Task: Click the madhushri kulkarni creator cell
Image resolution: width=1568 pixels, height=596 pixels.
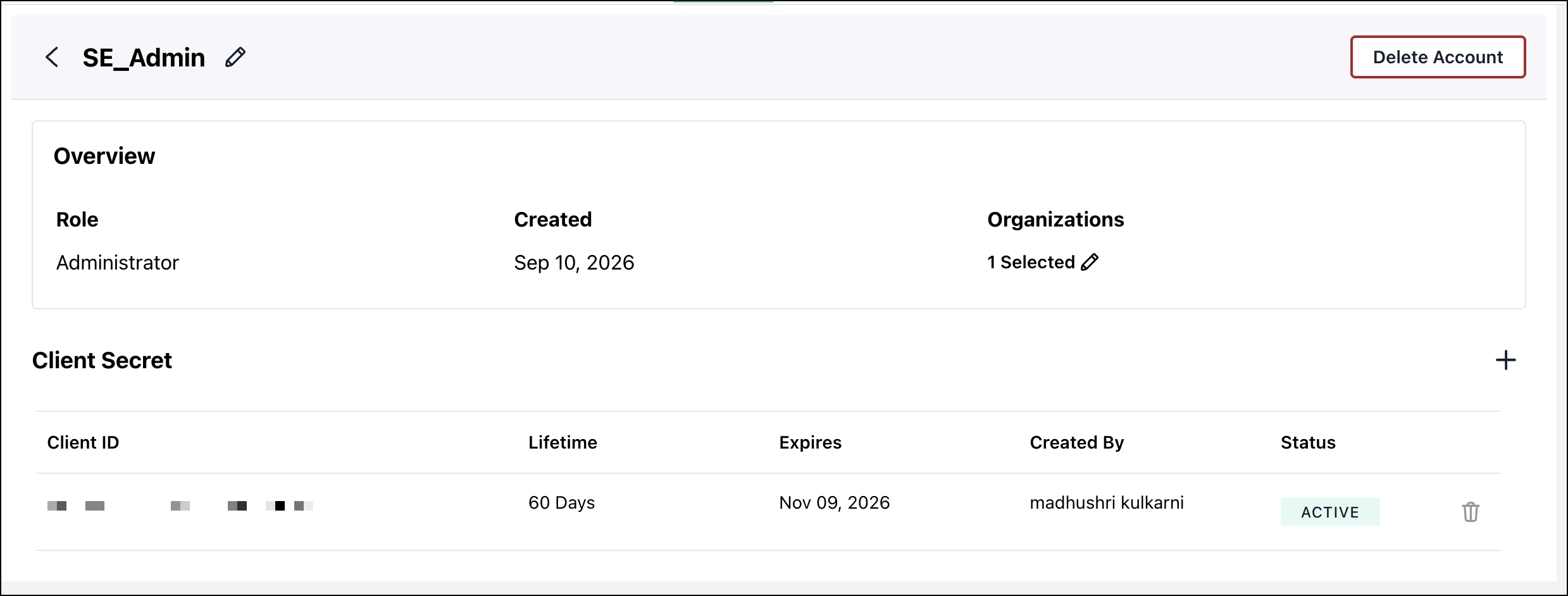Action: 1107,503
